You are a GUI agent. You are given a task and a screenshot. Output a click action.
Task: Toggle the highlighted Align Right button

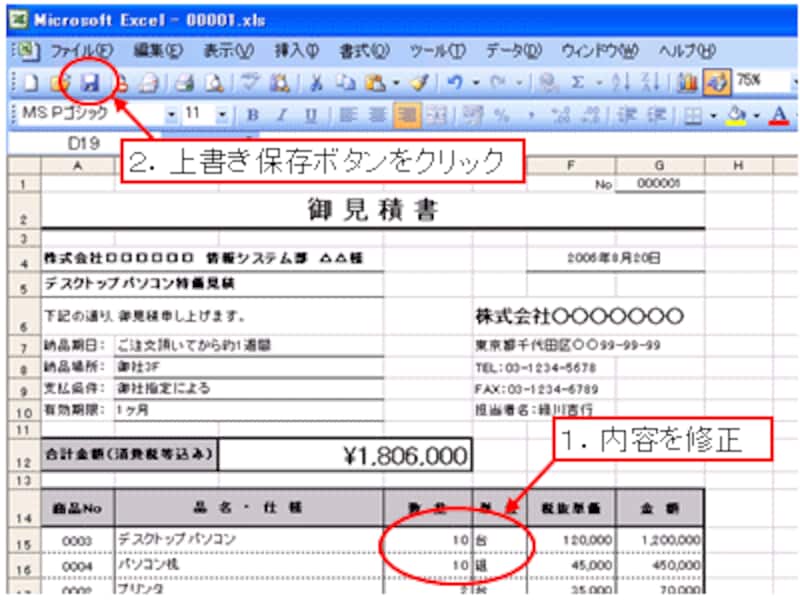[407, 116]
